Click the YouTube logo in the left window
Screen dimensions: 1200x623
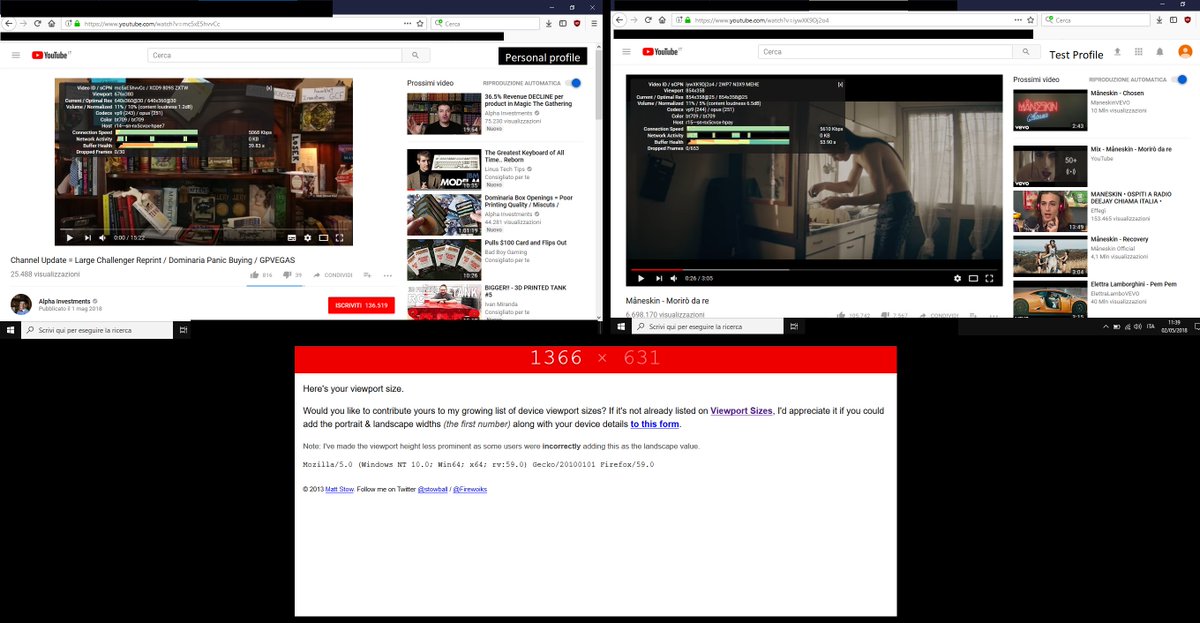click(50, 55)
